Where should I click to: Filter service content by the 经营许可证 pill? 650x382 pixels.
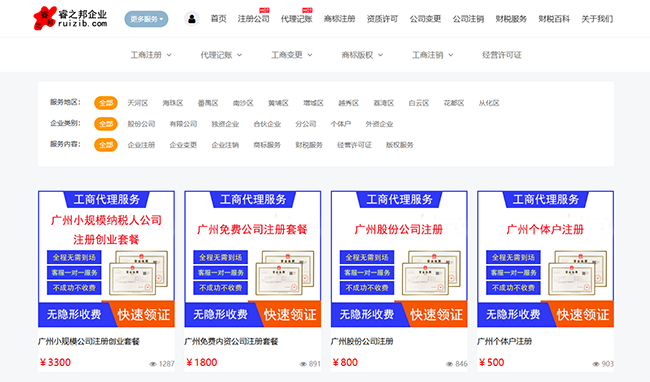354,145
